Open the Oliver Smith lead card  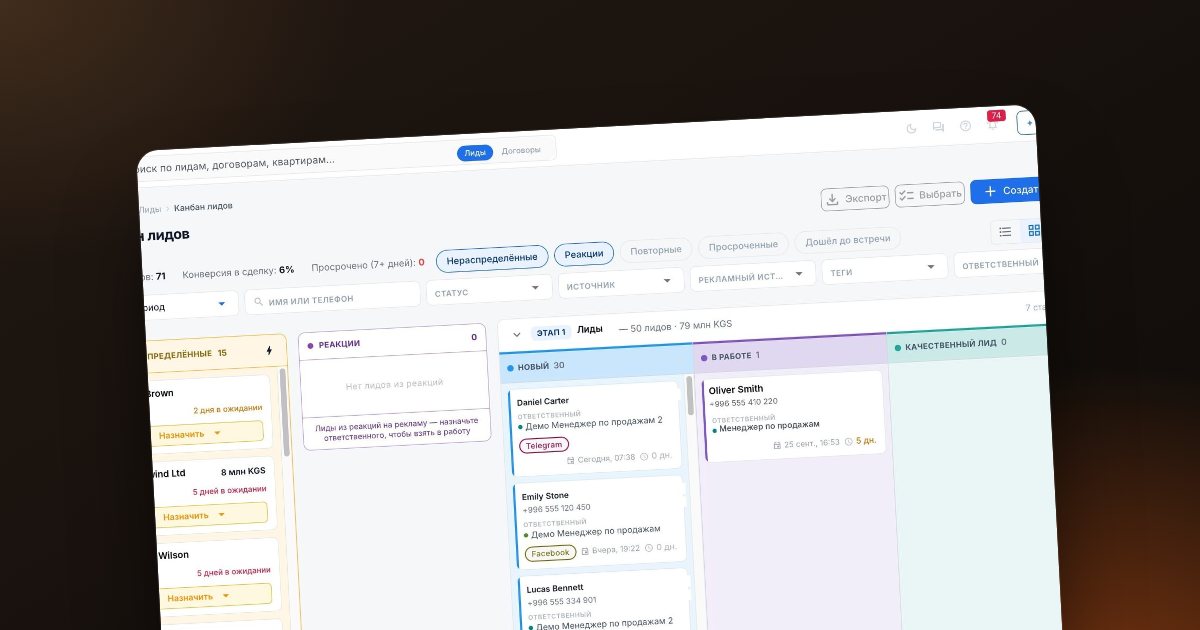[x=795, y=416]
